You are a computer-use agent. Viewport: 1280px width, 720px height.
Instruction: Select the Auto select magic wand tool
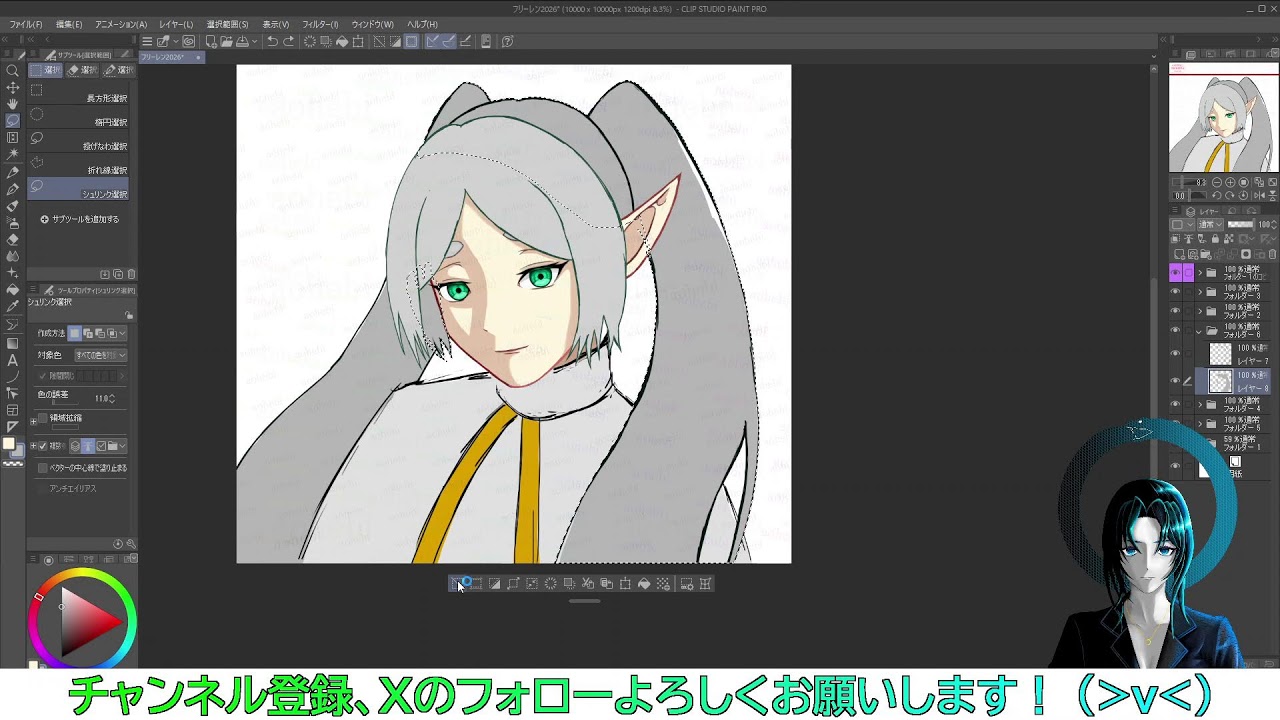pyautogui.click(x=12, y=154)
